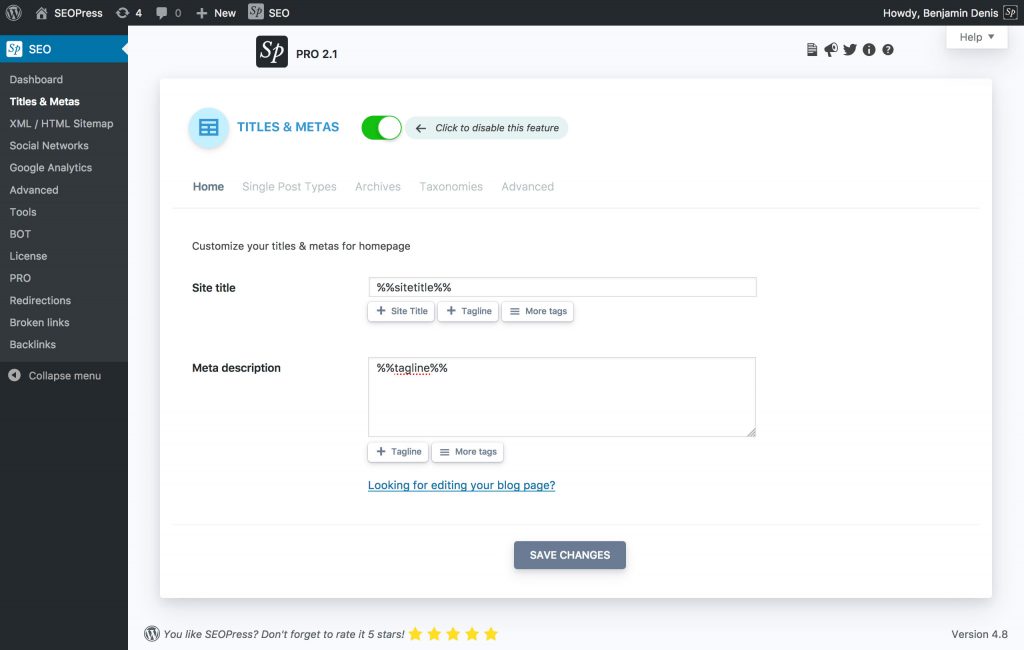1024x650 pixels.
Task: Open the SEO admin bar menu
Action: click(x=268, y=12)
